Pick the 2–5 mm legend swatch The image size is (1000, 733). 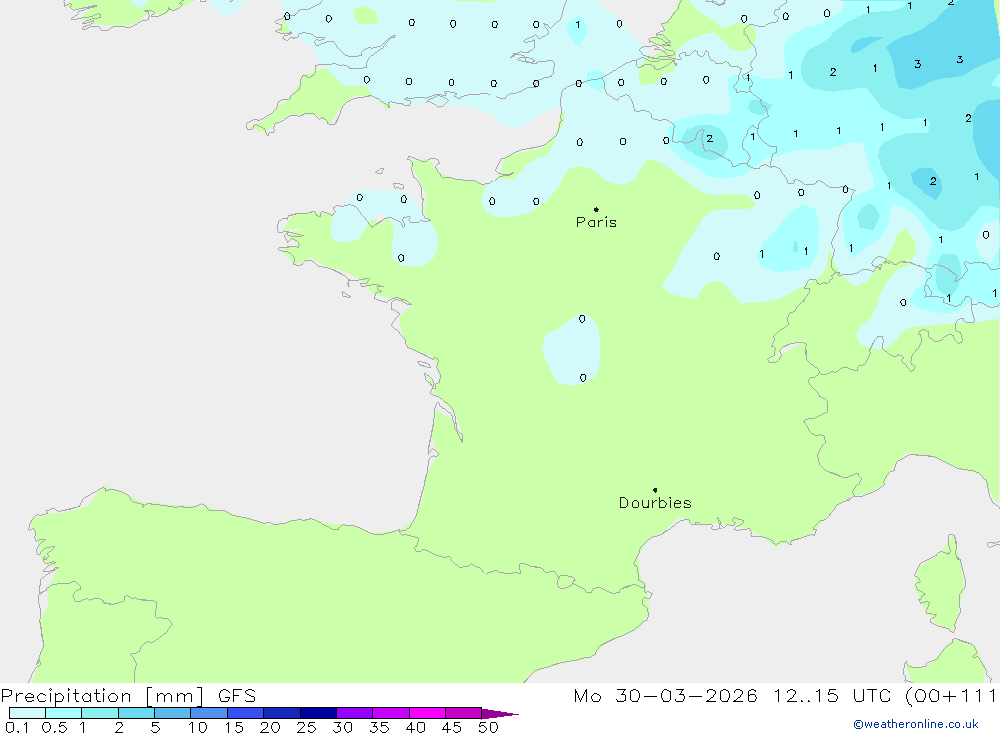(x=136, y=713)
